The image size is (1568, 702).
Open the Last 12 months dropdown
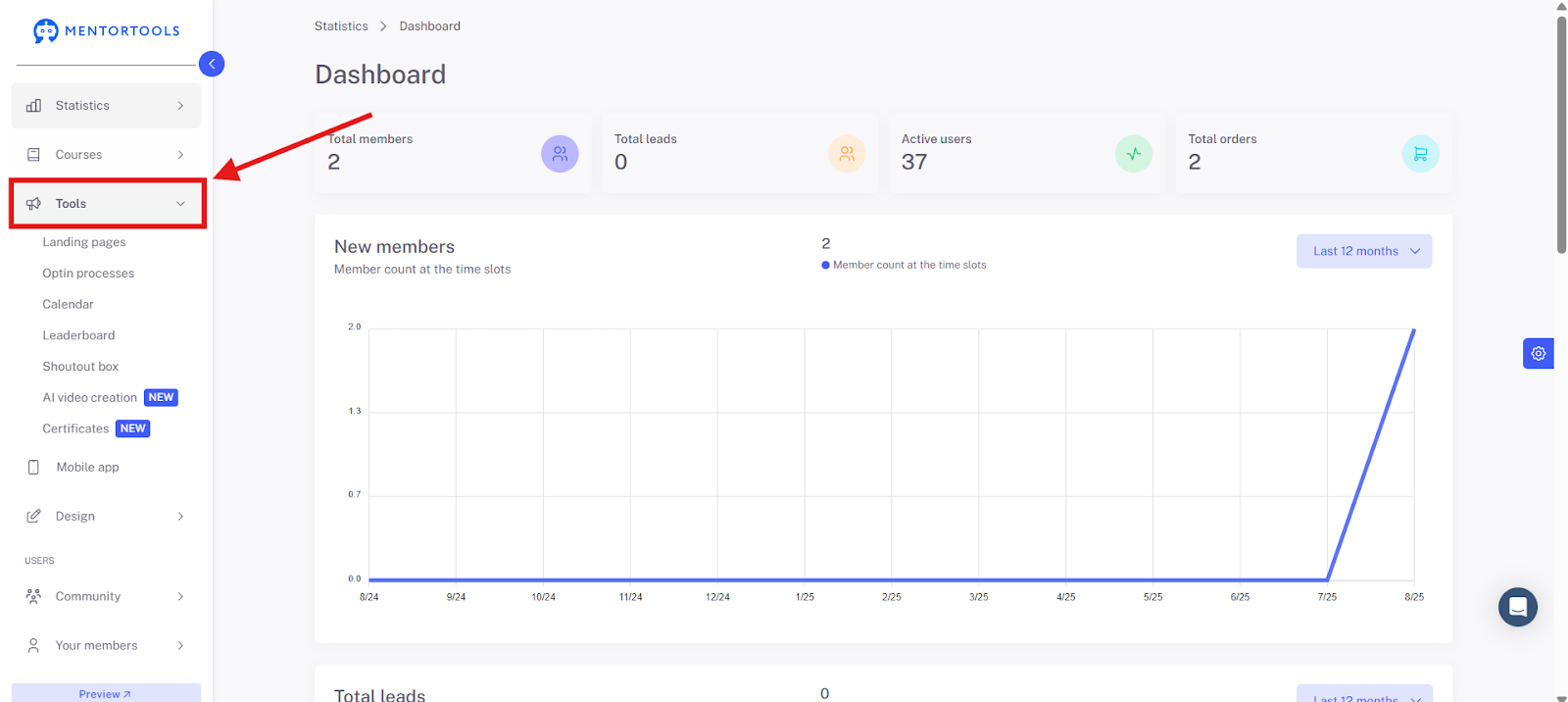(1364, 251)
